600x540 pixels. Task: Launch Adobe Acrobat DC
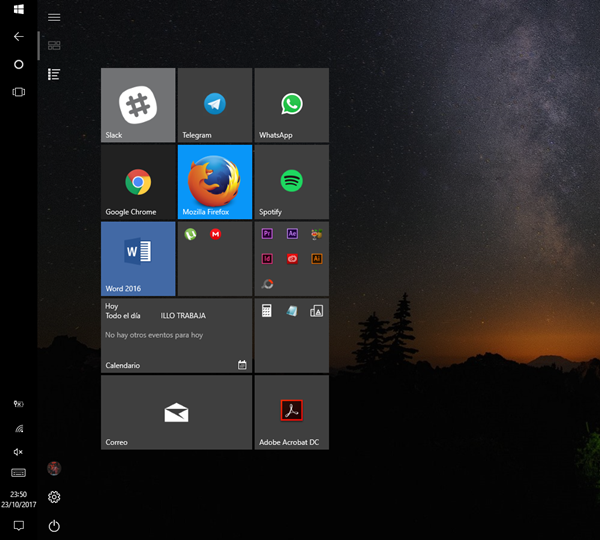[291, 412]
